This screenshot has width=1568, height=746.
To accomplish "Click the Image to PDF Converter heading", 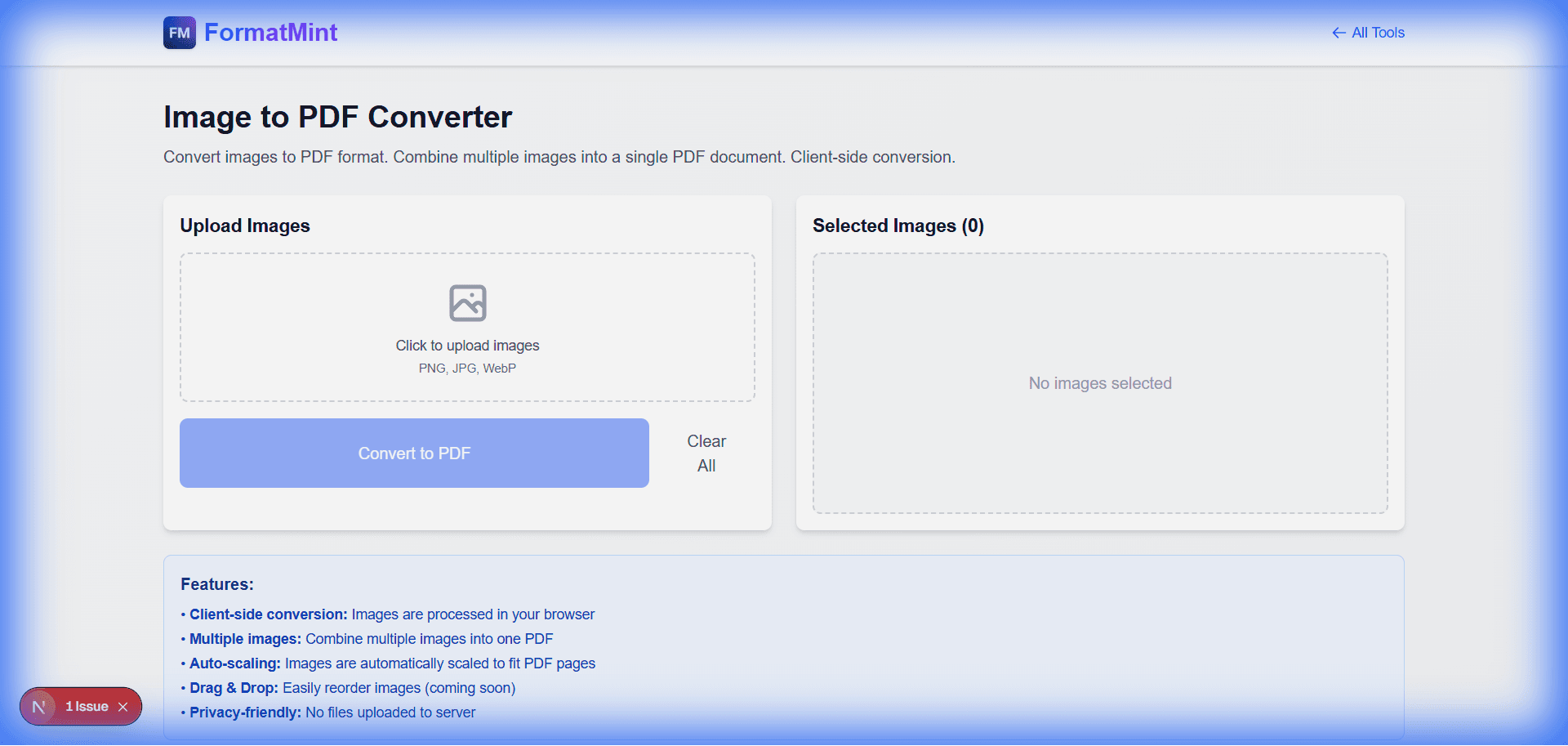I will (338, 117).
